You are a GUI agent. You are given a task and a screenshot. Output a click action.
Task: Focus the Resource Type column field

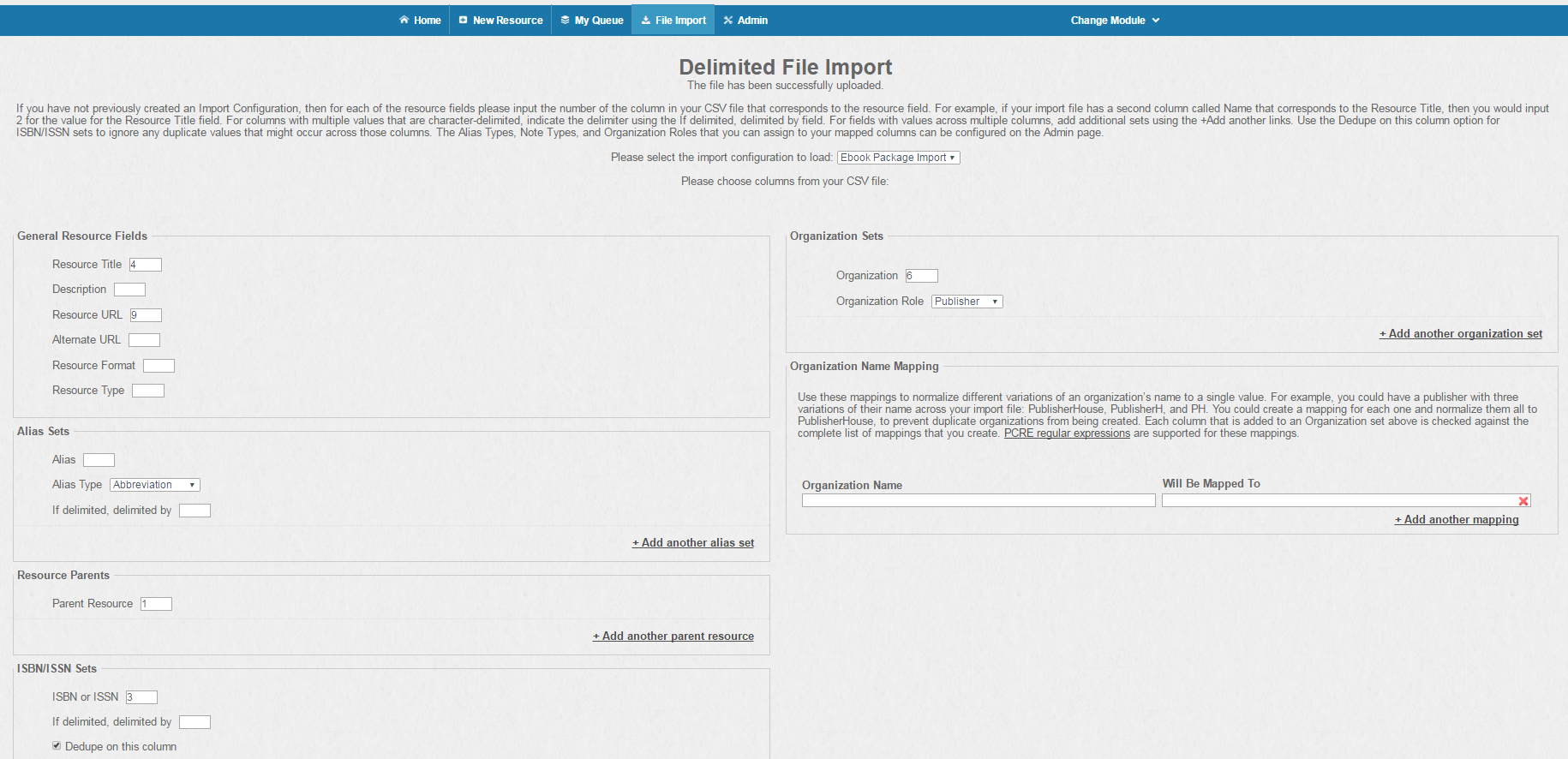[148, 391]
